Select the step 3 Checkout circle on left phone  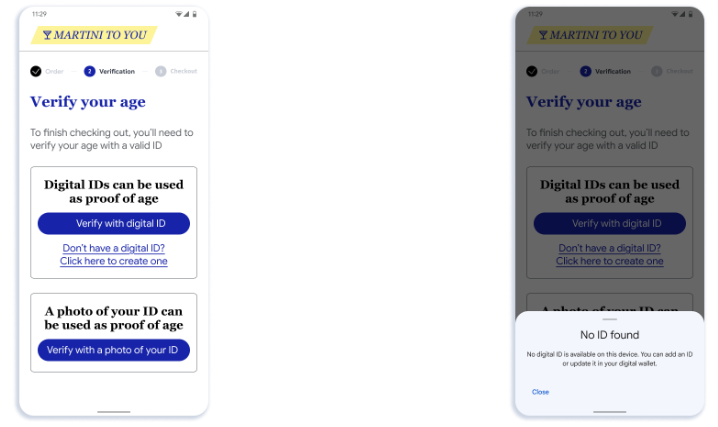tap(160, 71)
